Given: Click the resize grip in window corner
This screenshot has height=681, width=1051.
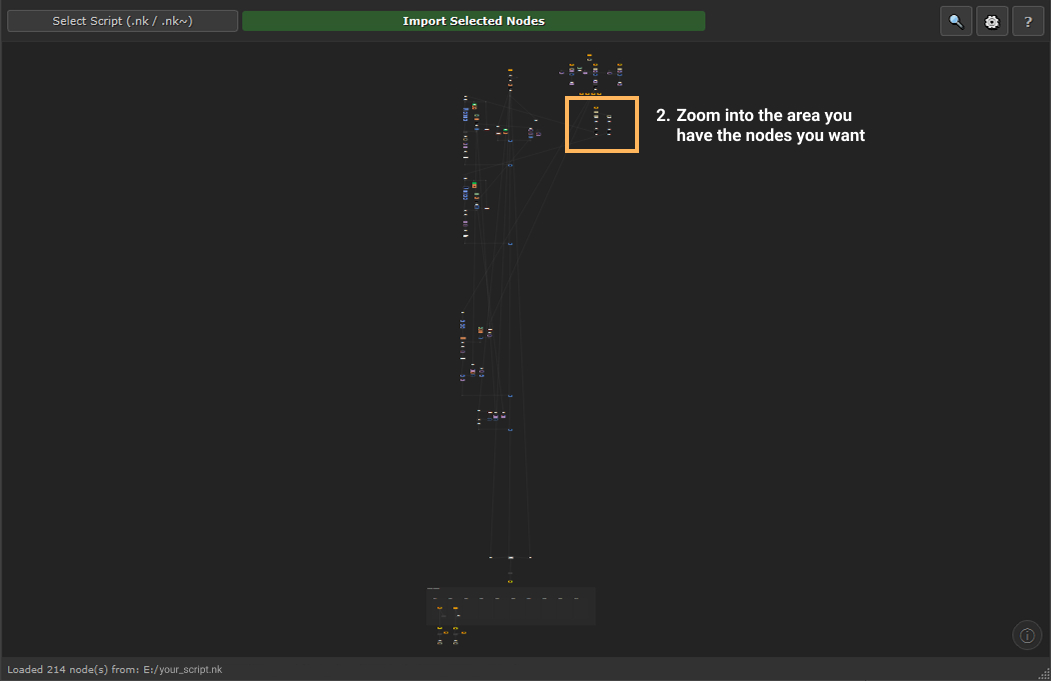Looking at the screenshot, I should point(1044,674).
